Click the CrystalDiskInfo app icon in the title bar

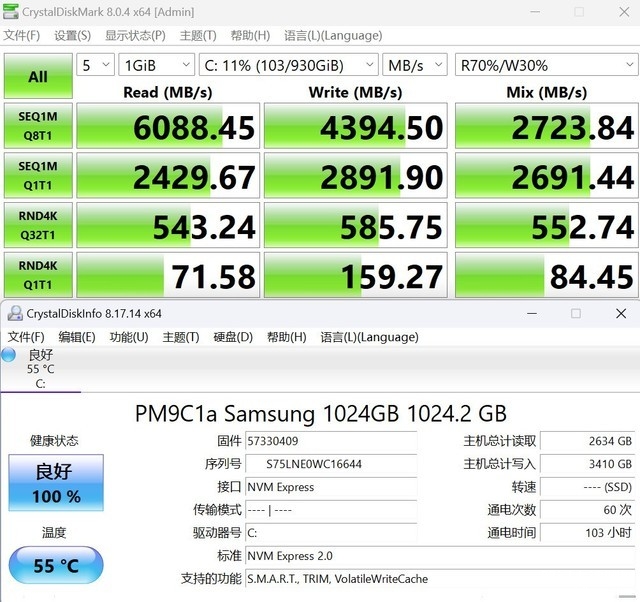15,313
